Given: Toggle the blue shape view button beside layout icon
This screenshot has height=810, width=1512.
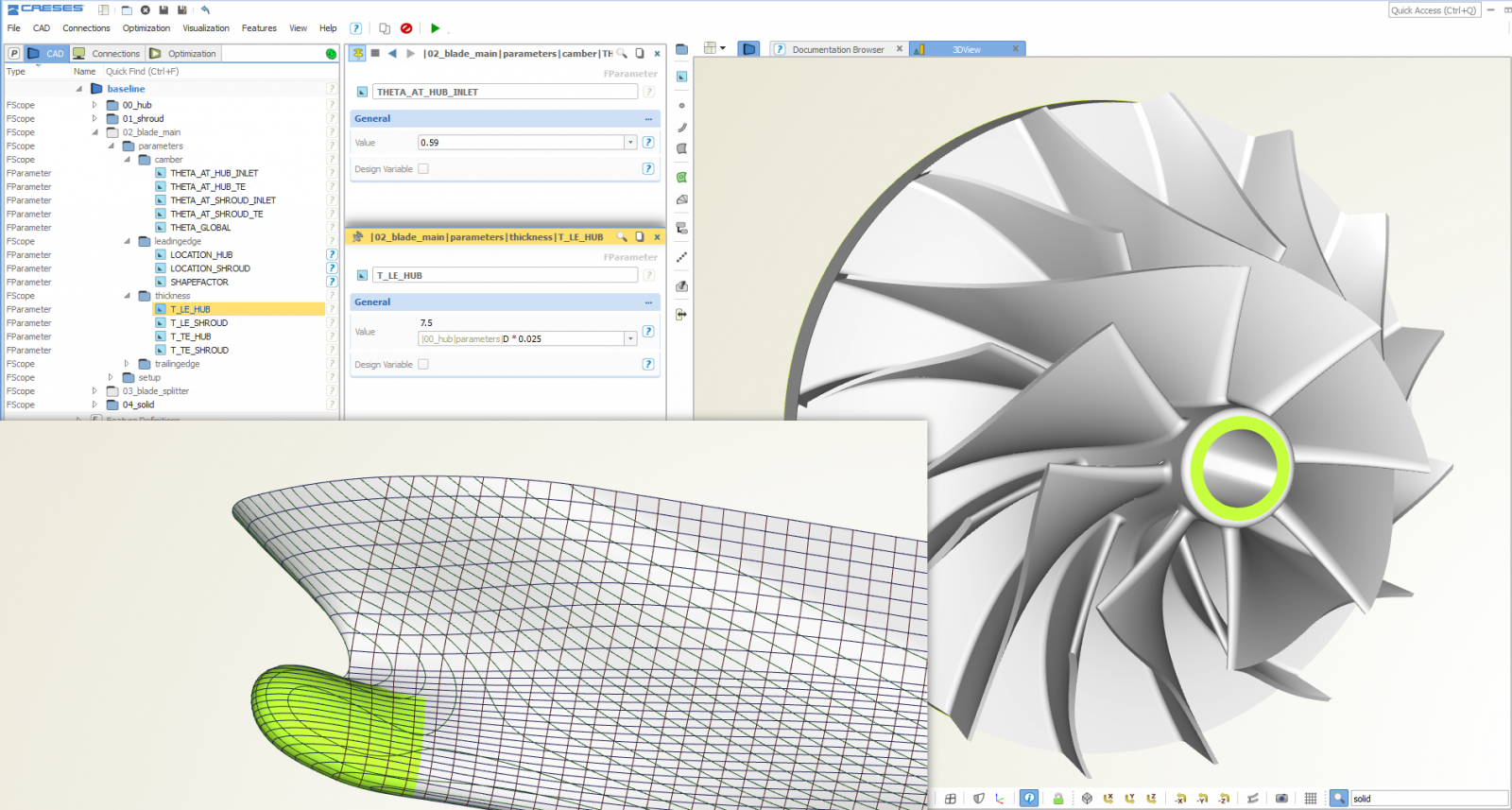Looking at the screenshot, I should 748,49.
